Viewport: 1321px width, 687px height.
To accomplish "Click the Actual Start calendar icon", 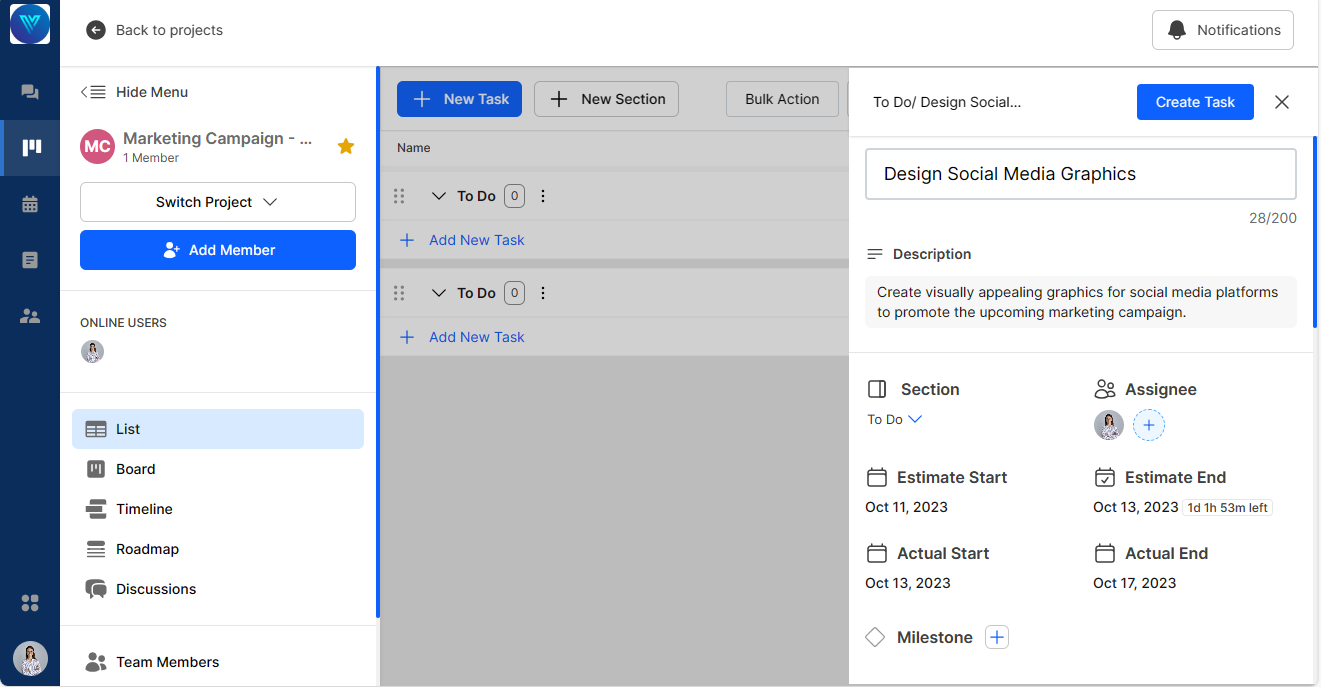I will tap(877, 553).
